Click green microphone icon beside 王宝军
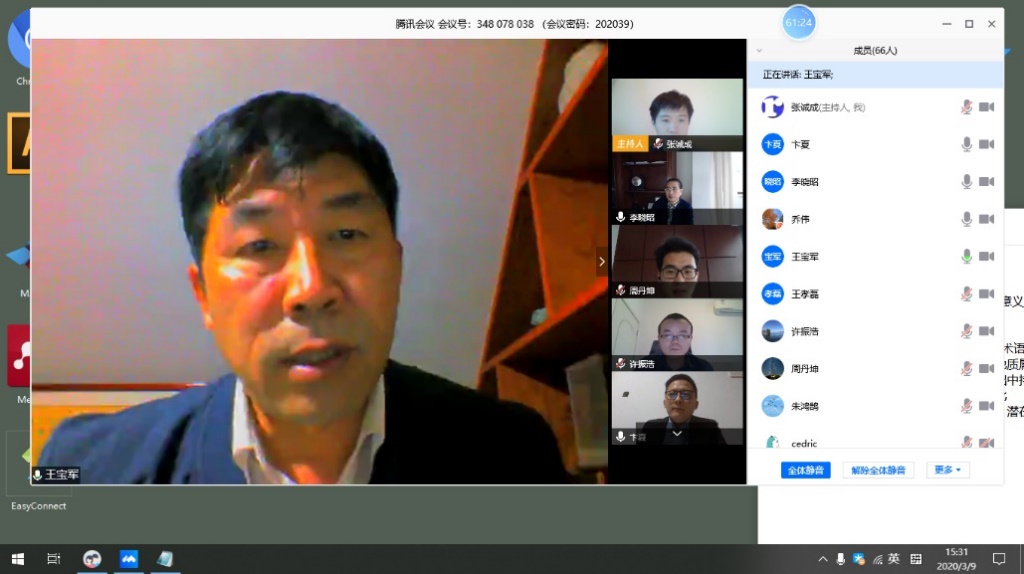The height and width of the screenshot is (574, 1024). click(966, 256)
